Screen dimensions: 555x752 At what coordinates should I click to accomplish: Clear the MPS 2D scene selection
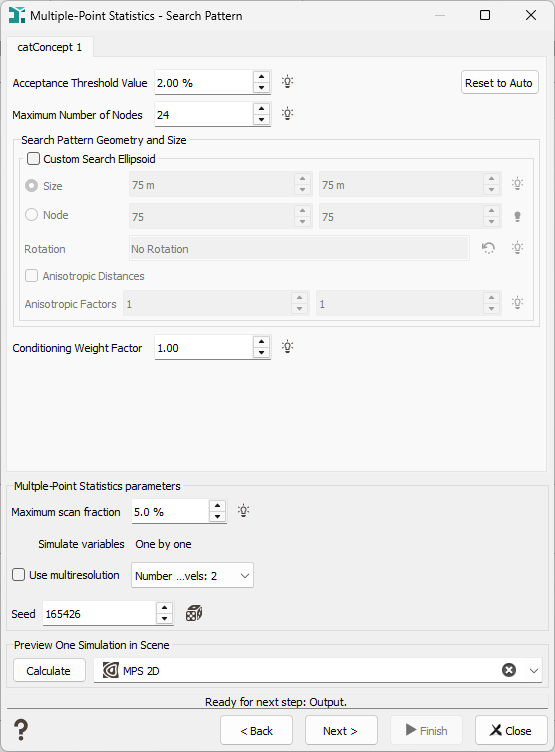[509, 670]
